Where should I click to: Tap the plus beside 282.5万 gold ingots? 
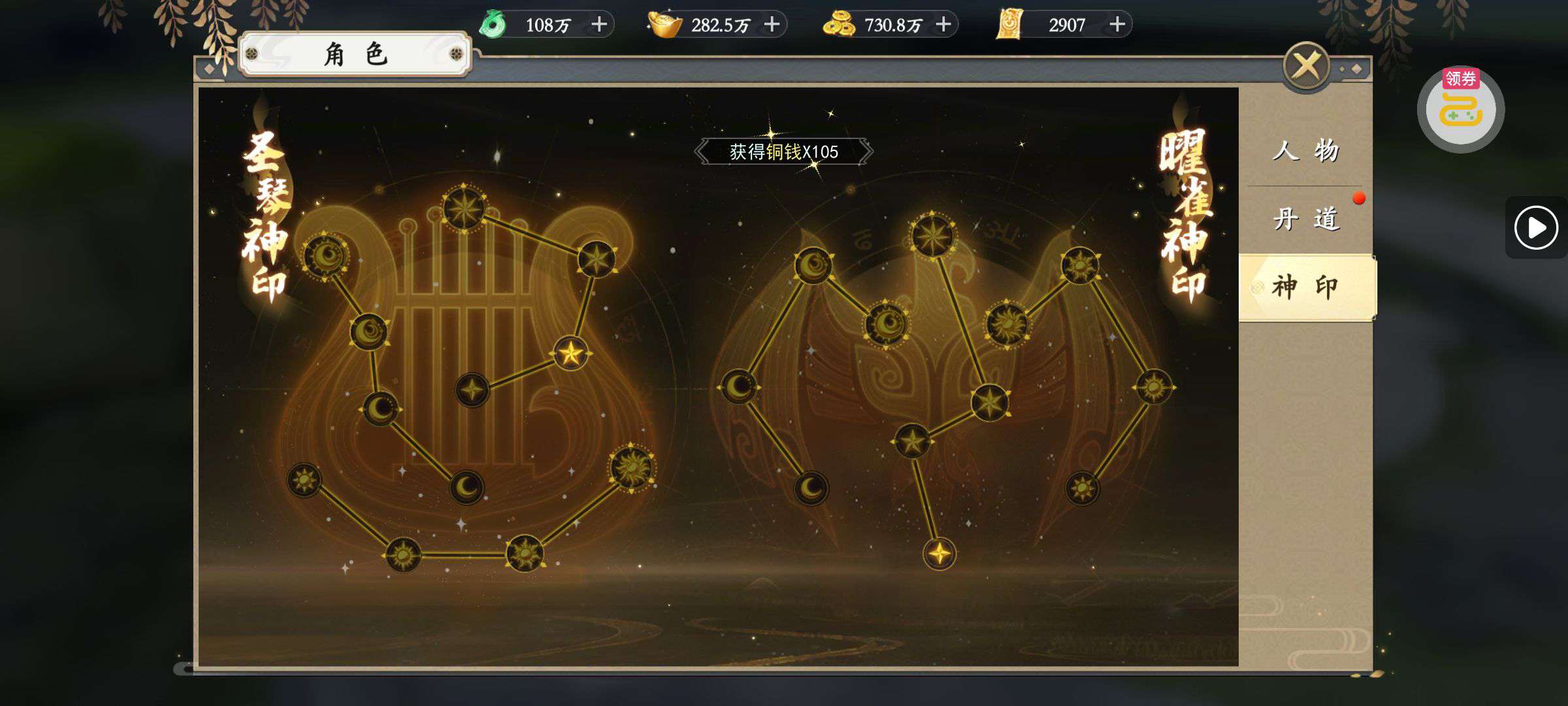772,25
